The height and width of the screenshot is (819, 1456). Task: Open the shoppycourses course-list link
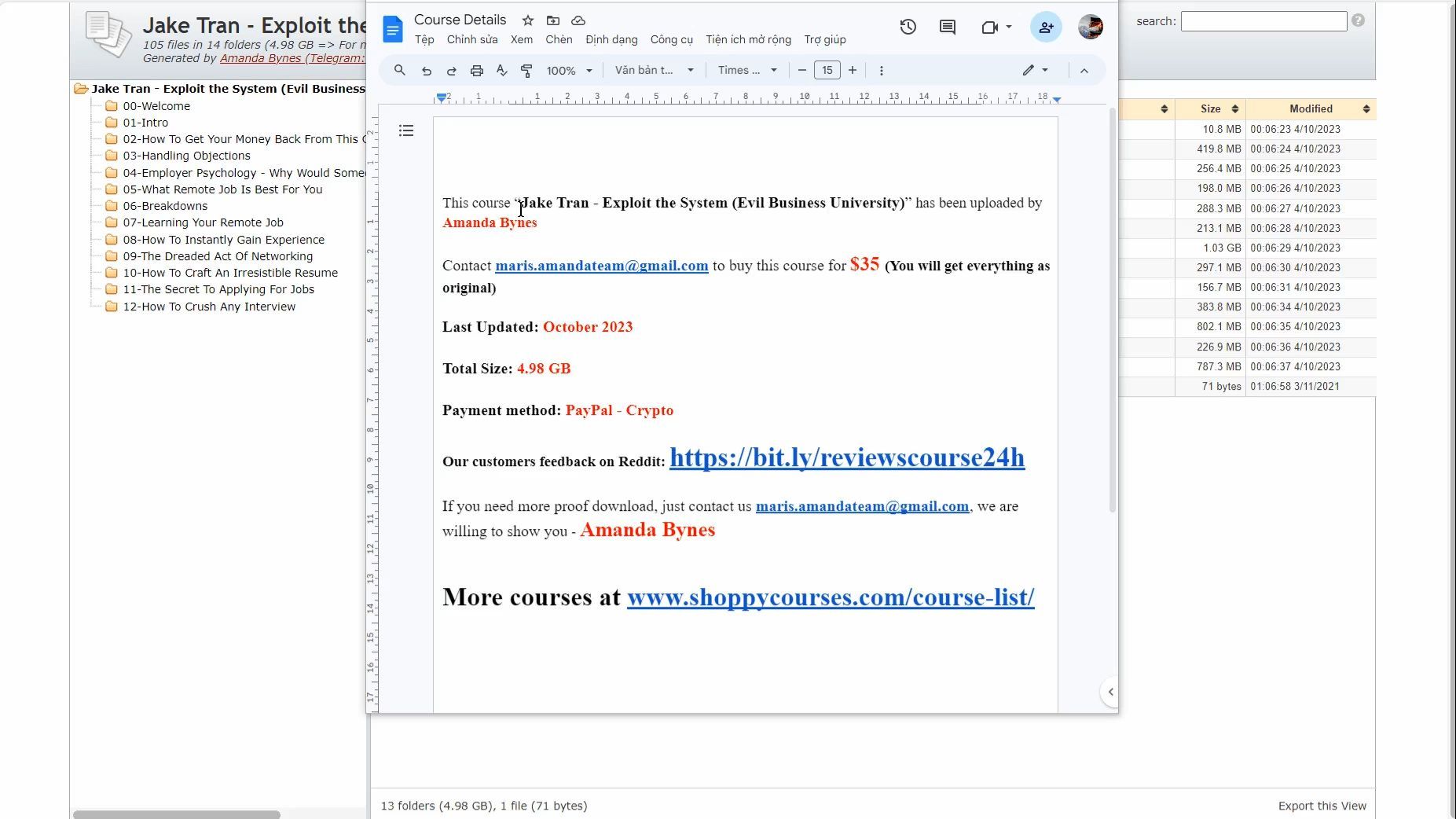coord(831,597)
